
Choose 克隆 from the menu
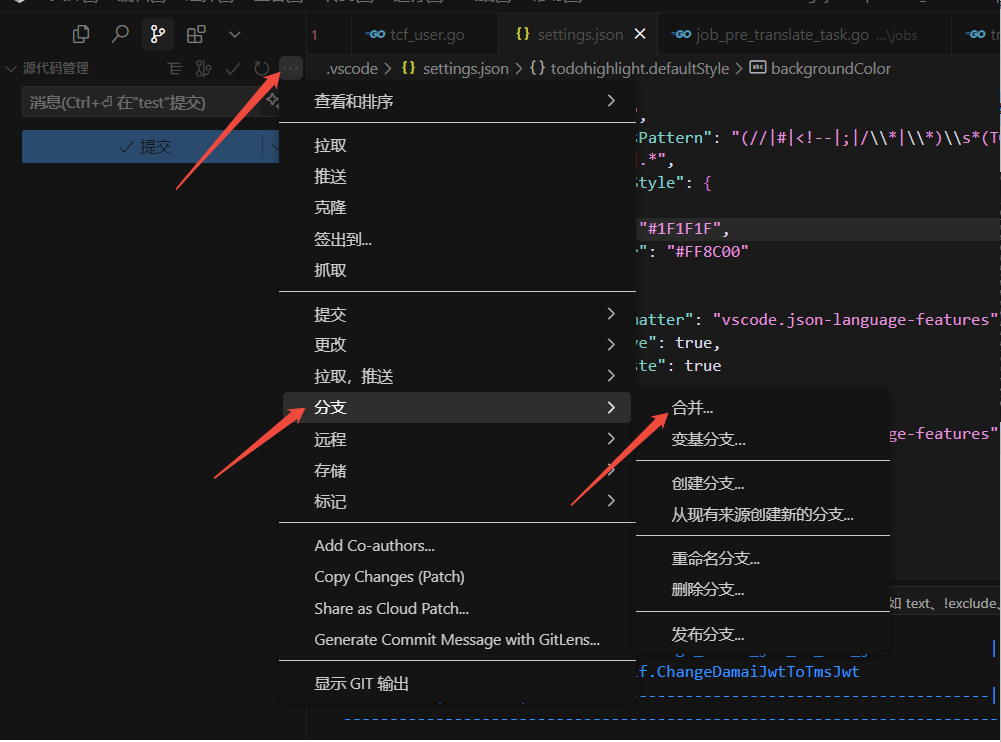coord(457,208)
